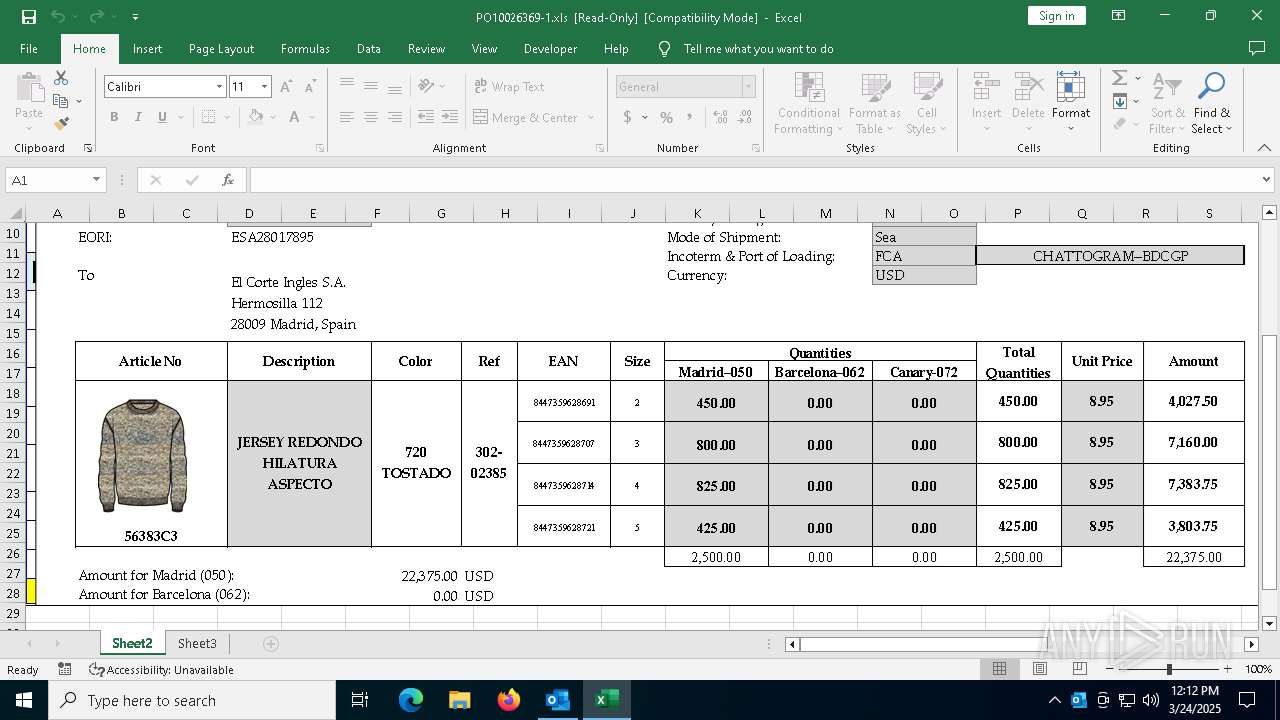Switch to the Formulas tab
This screenshot has width=1280, height=720.
(305, 49)
